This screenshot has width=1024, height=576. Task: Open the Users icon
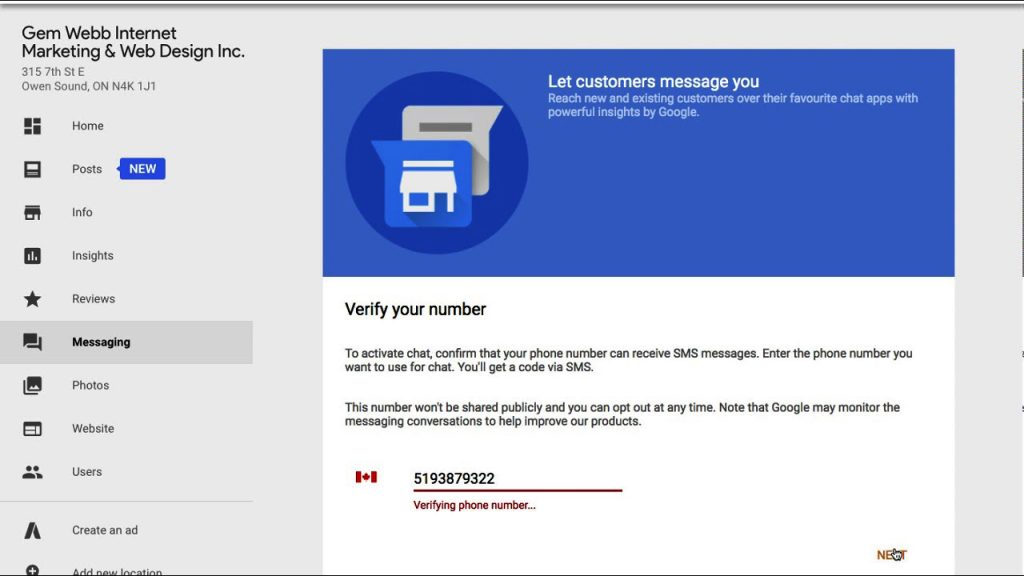click(x=31, y=471)
